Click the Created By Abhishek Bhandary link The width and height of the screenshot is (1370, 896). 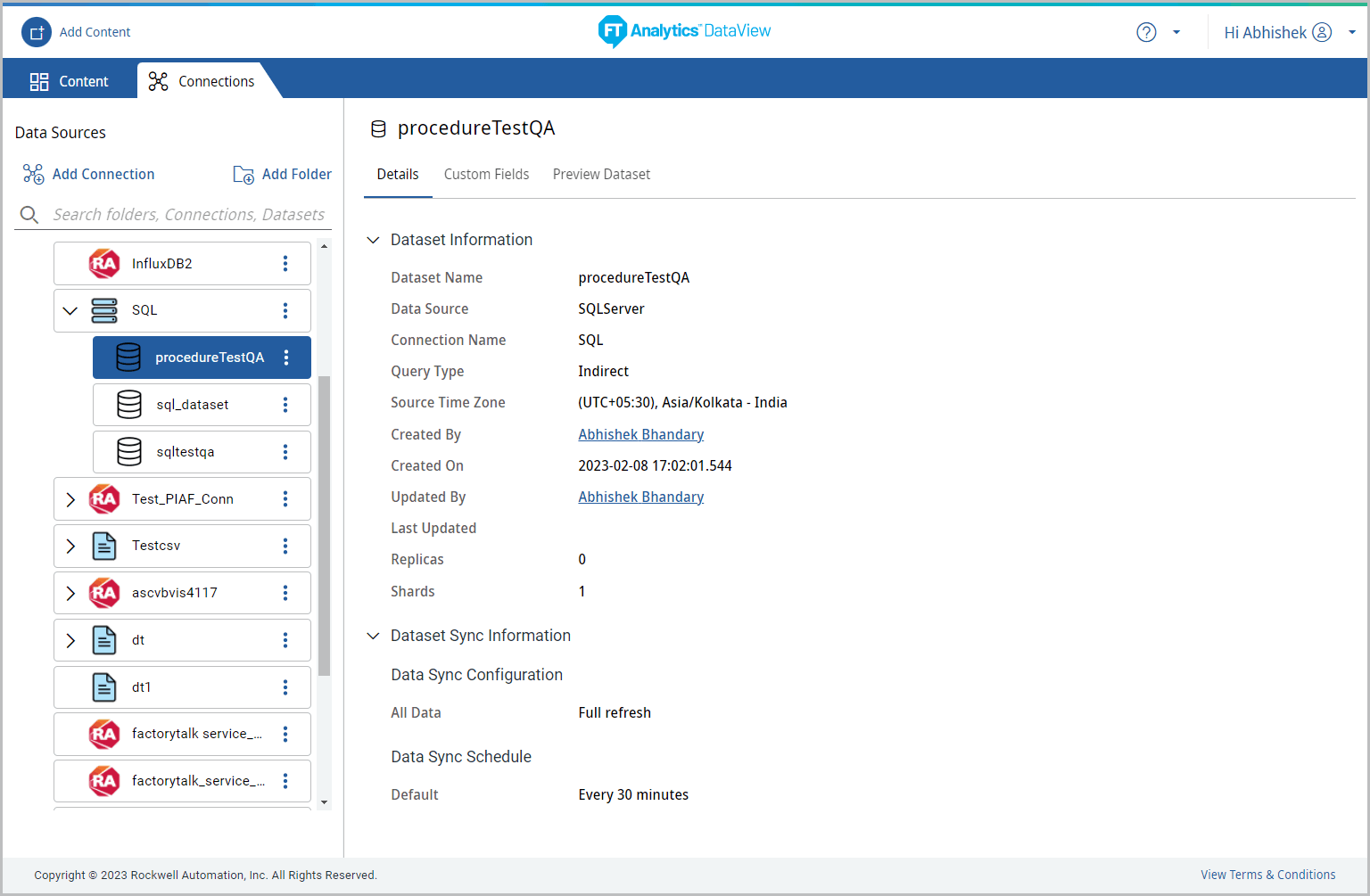pyautogui.click(x=640, y=434)
